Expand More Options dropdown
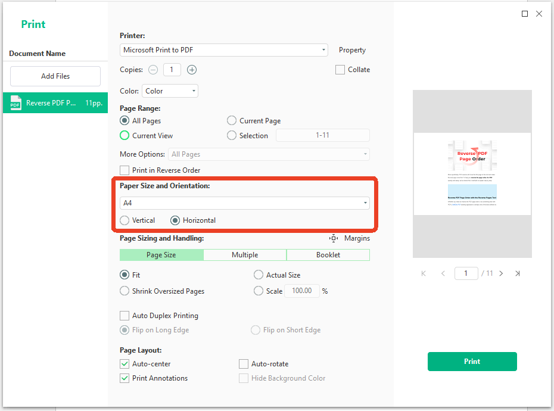The width and height of the screenshot is (554, 411). 269,154
